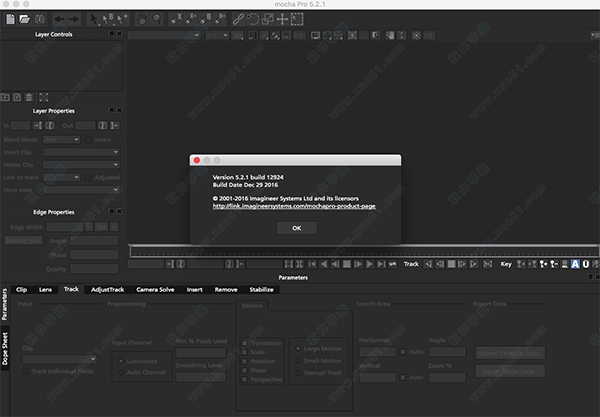Screen dimensions: 600x417
Task: Click the Min % Pixels Used field
Action: [x=201, y=352]
